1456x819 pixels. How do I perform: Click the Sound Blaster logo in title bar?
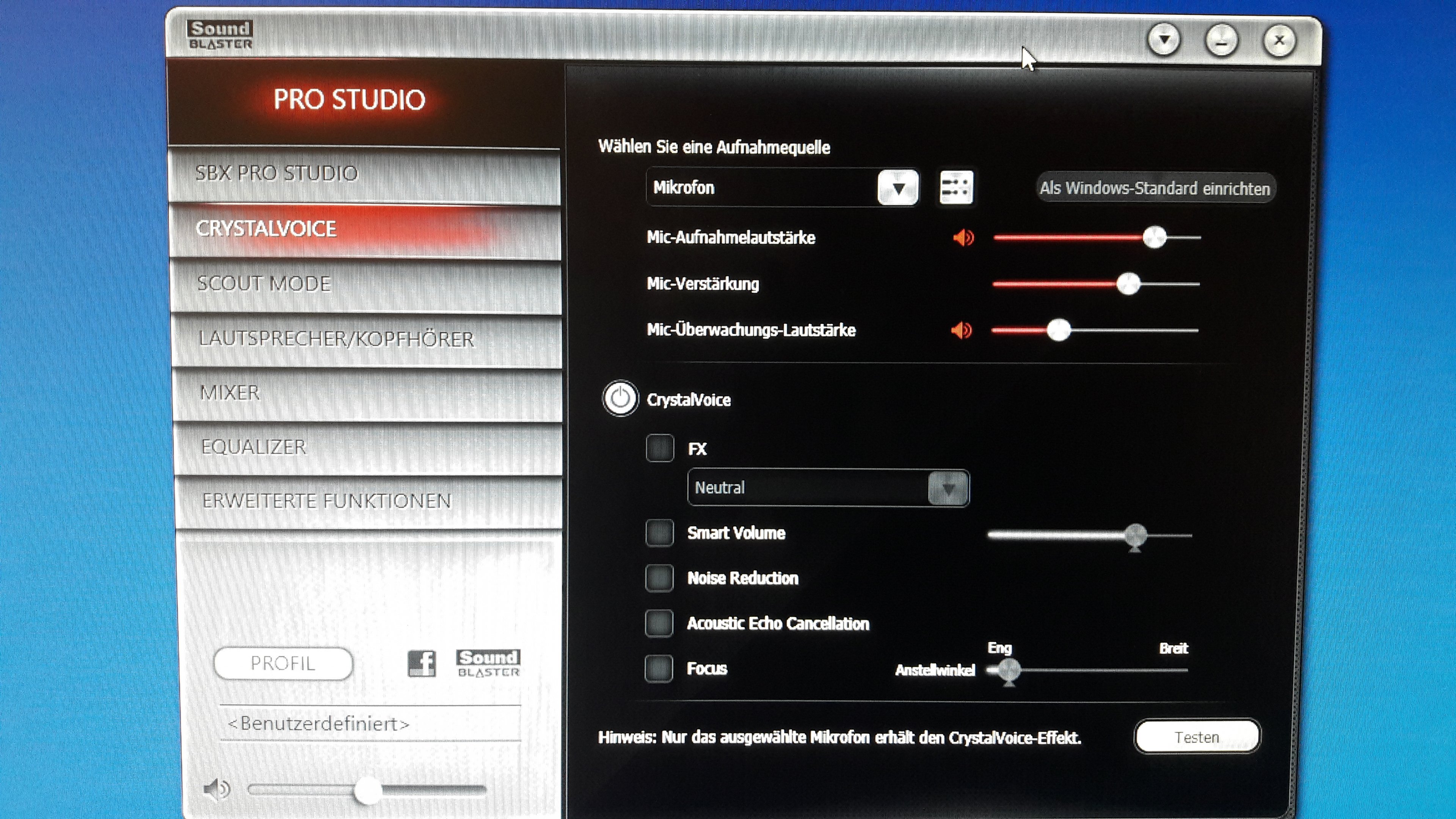point(220,35)
